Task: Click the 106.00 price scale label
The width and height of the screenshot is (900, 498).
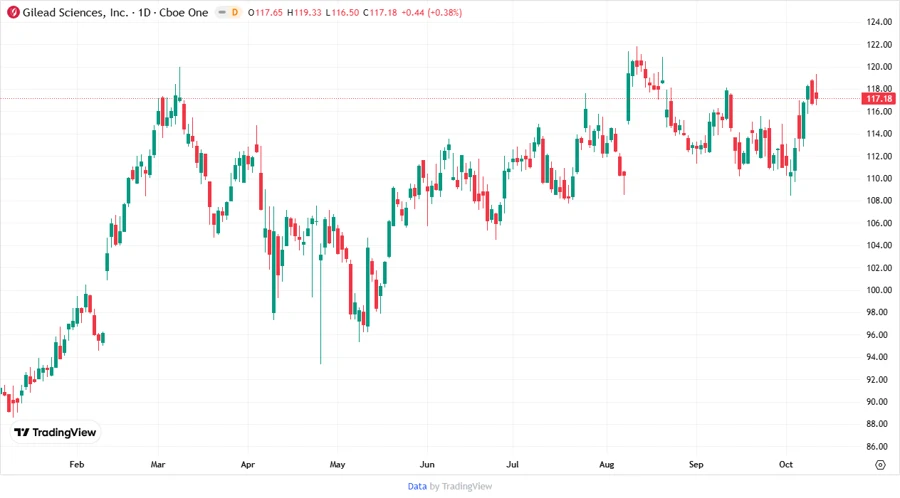Action: tap(879, 223)
